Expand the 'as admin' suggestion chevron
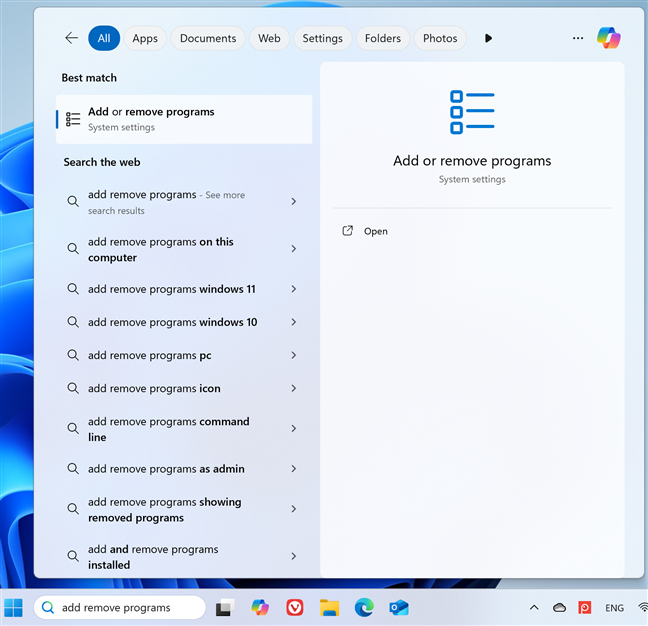The image size is (648, 626). (x=293, y=468)
